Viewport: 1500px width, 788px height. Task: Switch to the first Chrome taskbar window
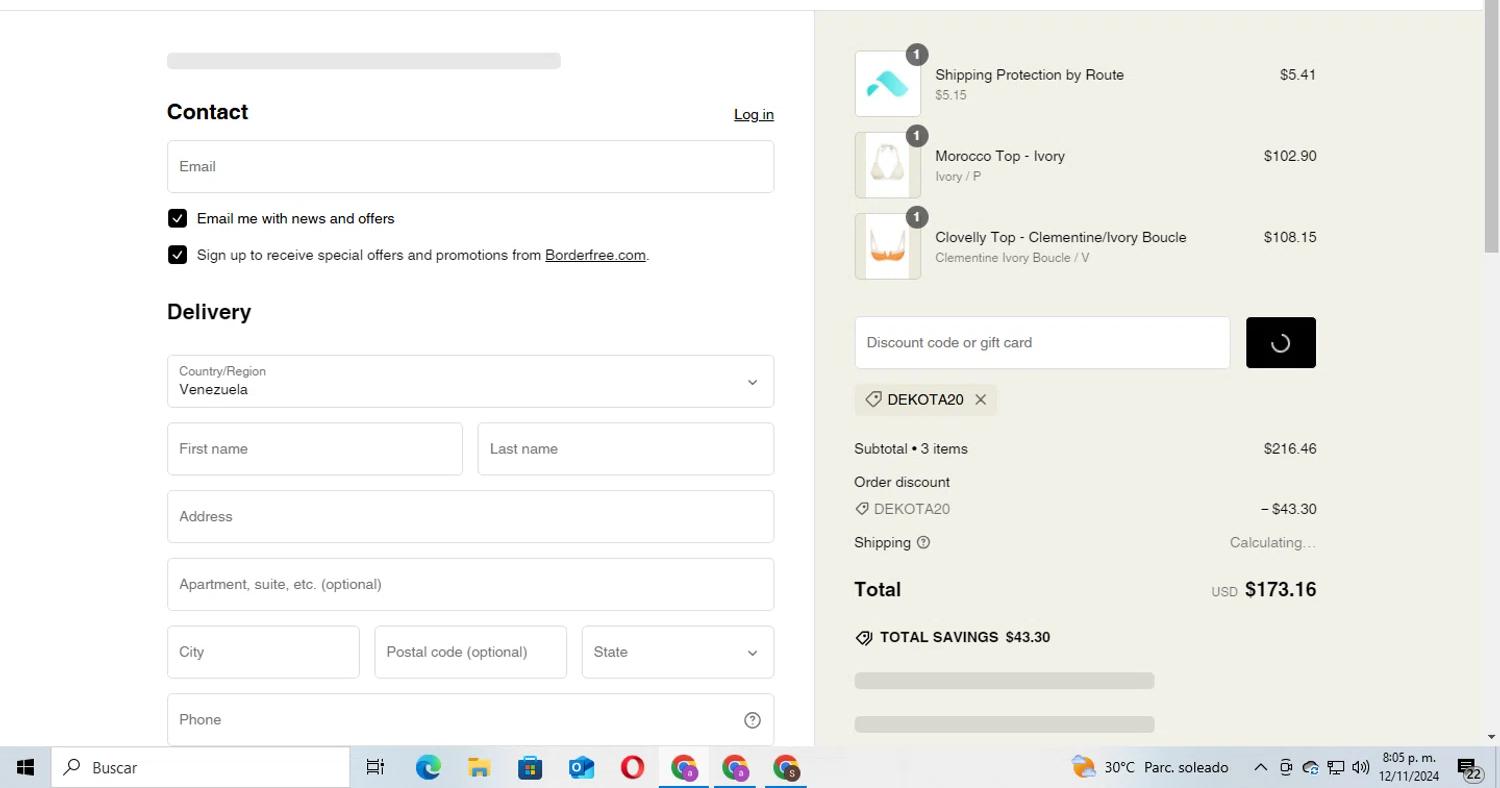tap(684, 768)
